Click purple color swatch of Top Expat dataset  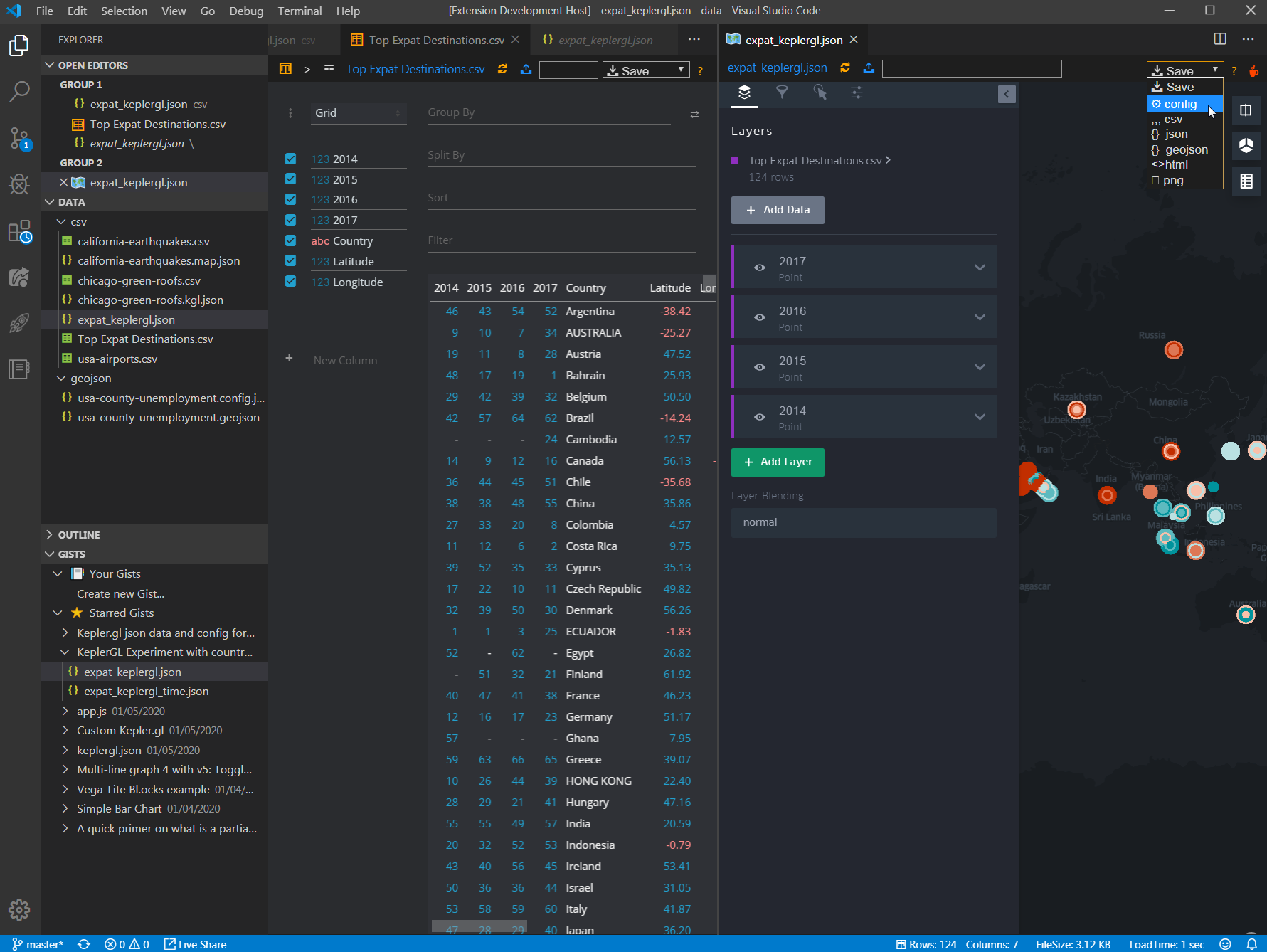coord(735,161)
